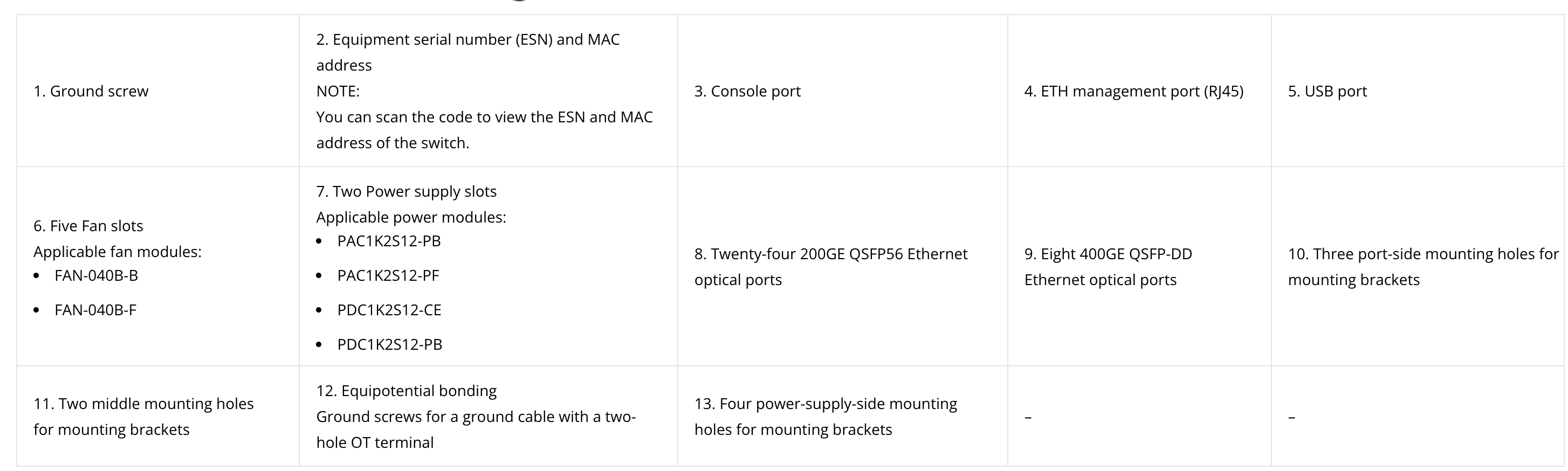Click the PDC1K2S12-PB bullet item
This screenshot has height=471, width=1568.
pos(389,344)
